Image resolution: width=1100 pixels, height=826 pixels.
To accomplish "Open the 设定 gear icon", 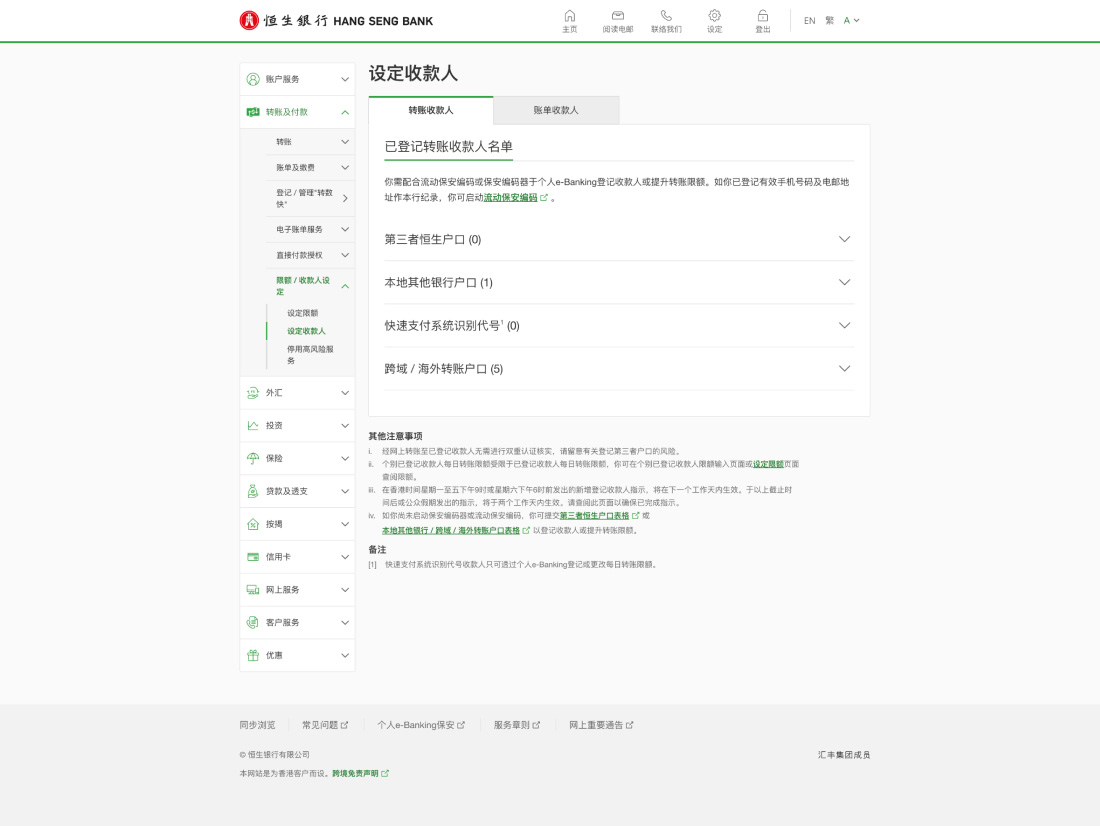I will tap(714, 16).
